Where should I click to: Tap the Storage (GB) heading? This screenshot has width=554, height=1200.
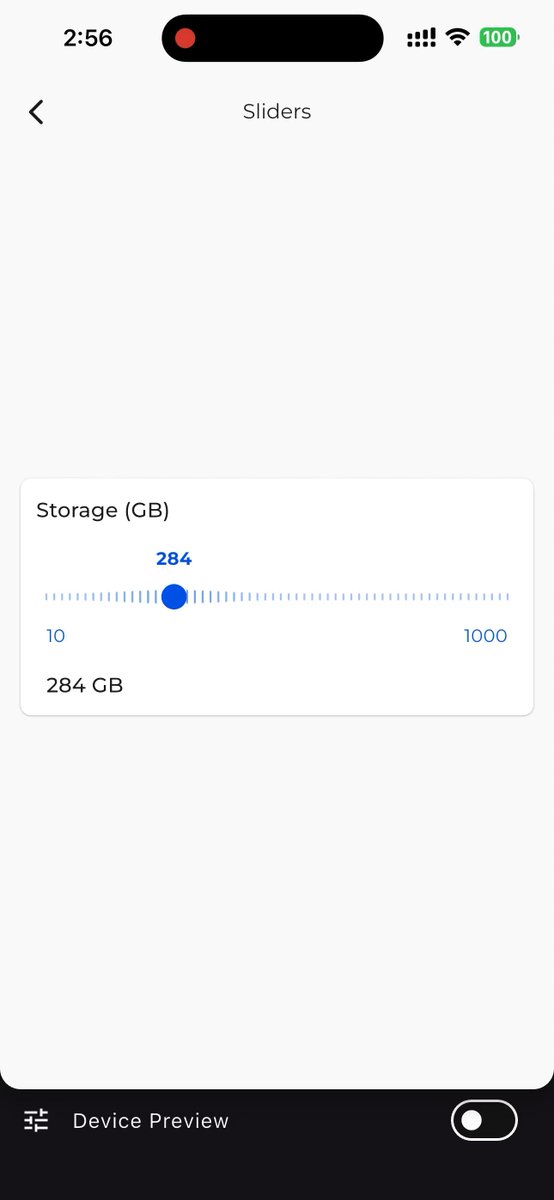tap(103, 510)
